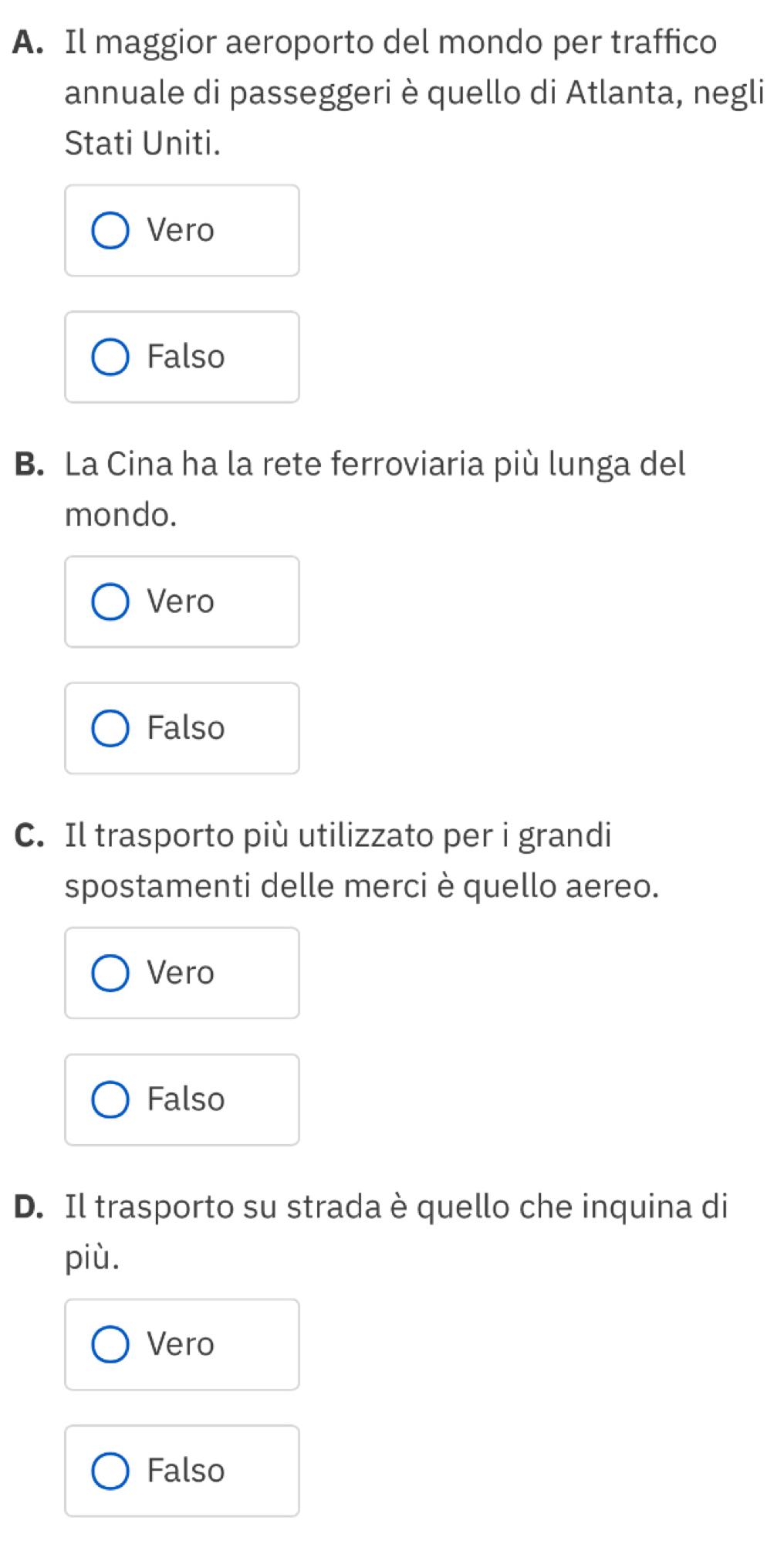Screen dimensions: 784x1551
Task: Click the statement text about goods transport by air
Action: [361, 860]
